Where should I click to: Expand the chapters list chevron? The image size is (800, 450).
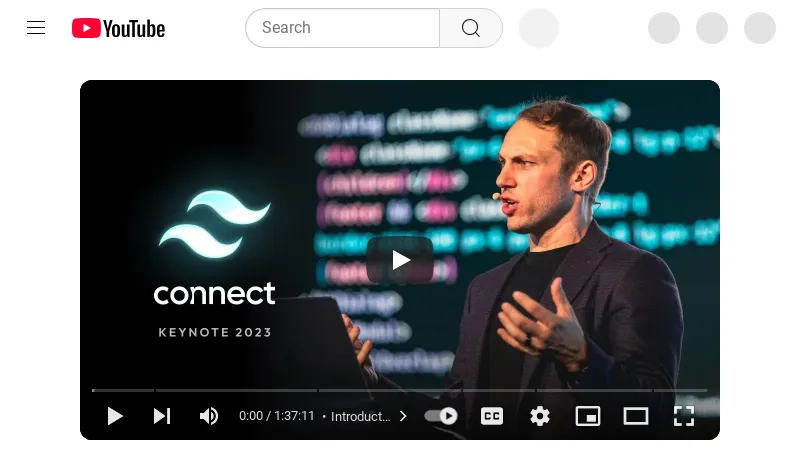click(x=403, y=416)
